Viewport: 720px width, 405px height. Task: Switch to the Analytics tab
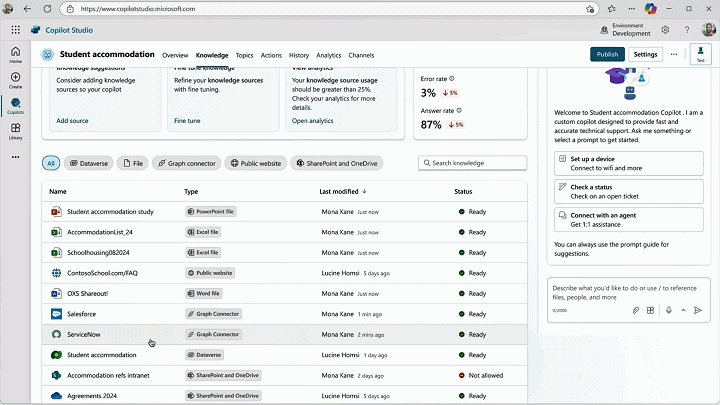(328, 55)
